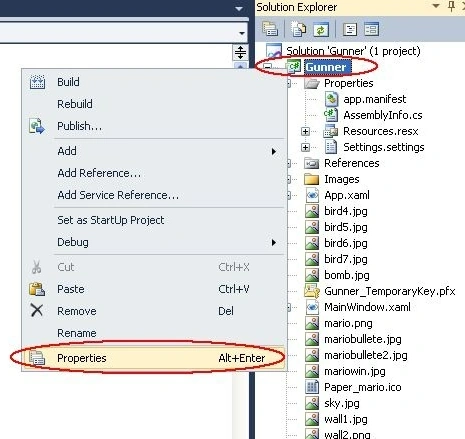Click the editor split bar handle

click(240, 52)
